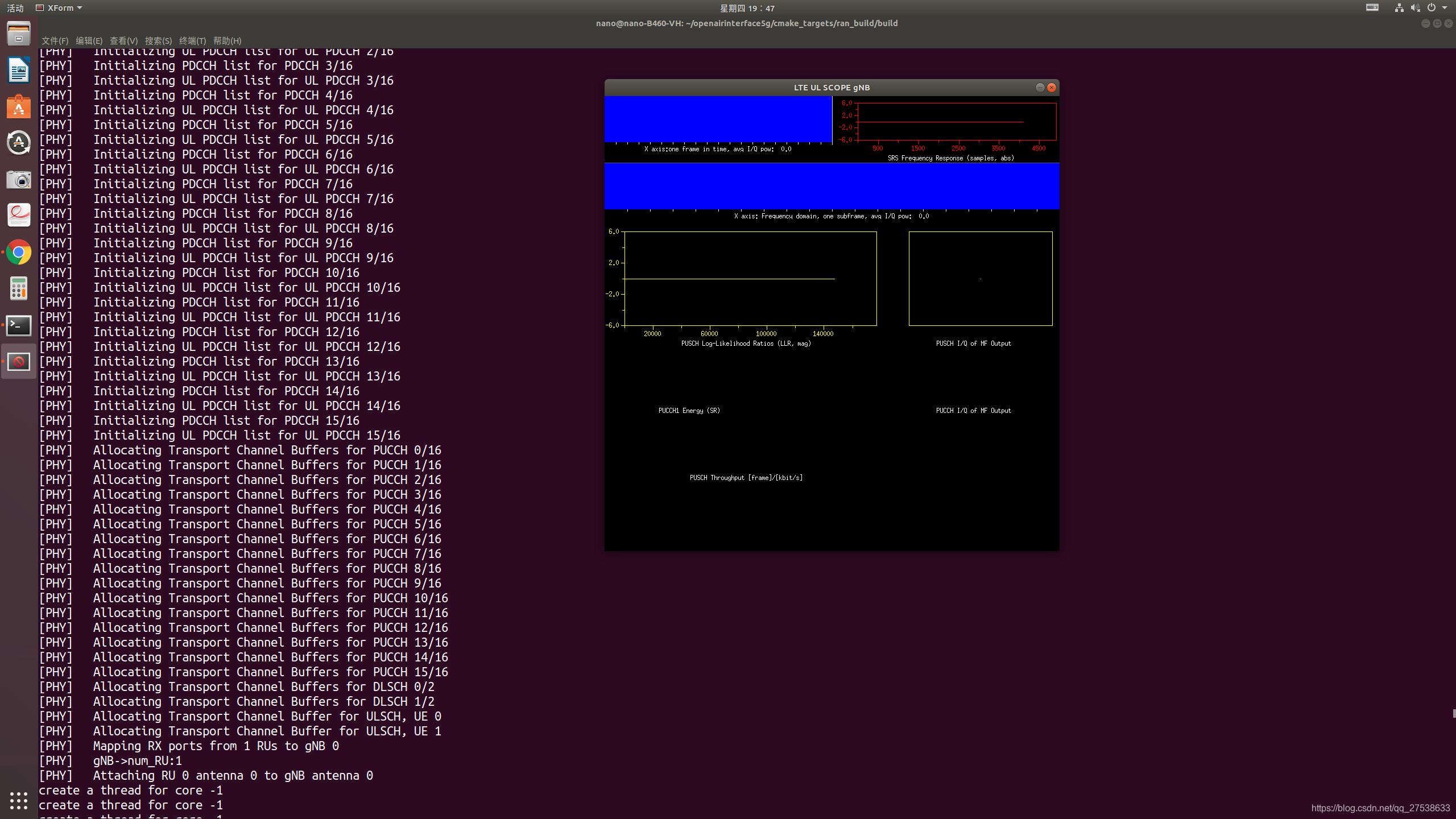Open the Files manager dock icon
The width and height of the screenshot is (1456, 819).
coord(19,34)
